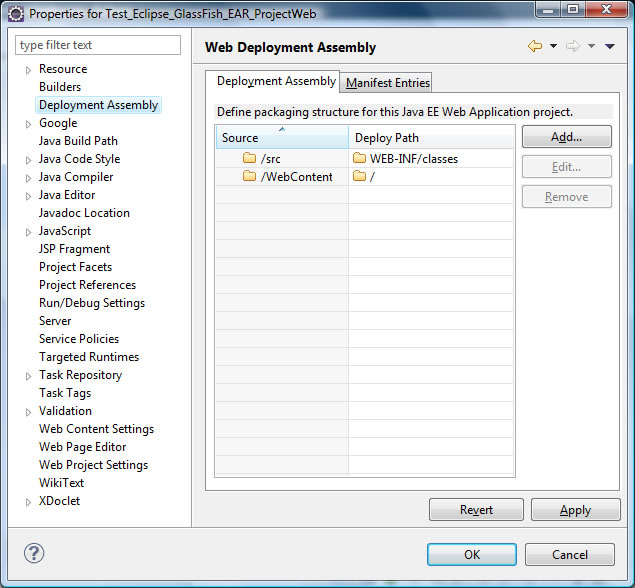Close the Properties dialog window

(606, 9)
